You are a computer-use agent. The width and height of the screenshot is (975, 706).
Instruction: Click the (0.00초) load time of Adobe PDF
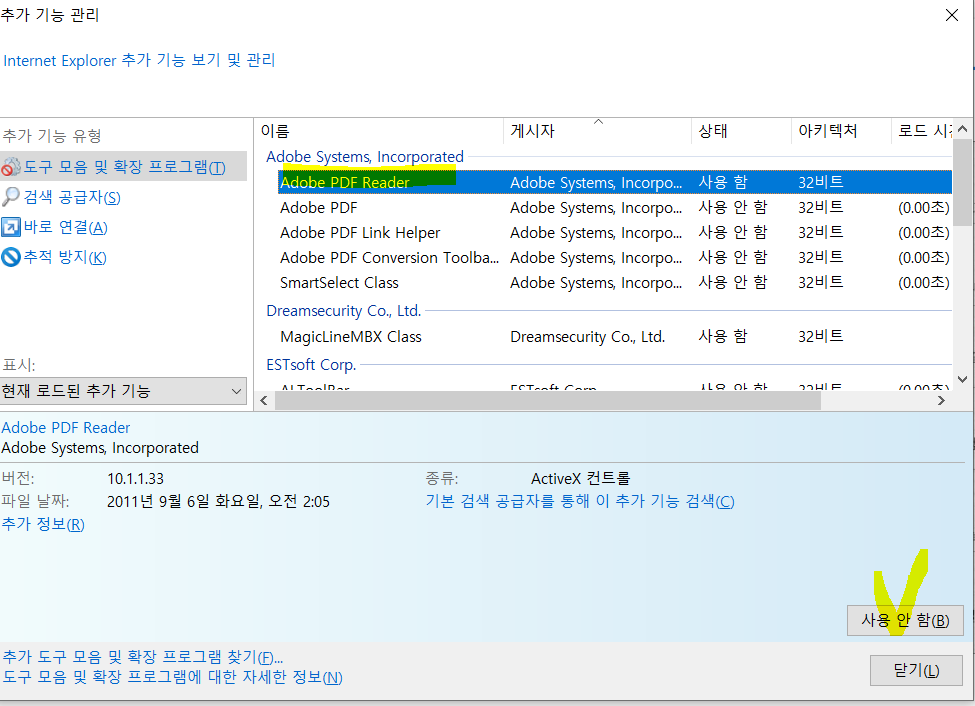[x=923, y=207]
